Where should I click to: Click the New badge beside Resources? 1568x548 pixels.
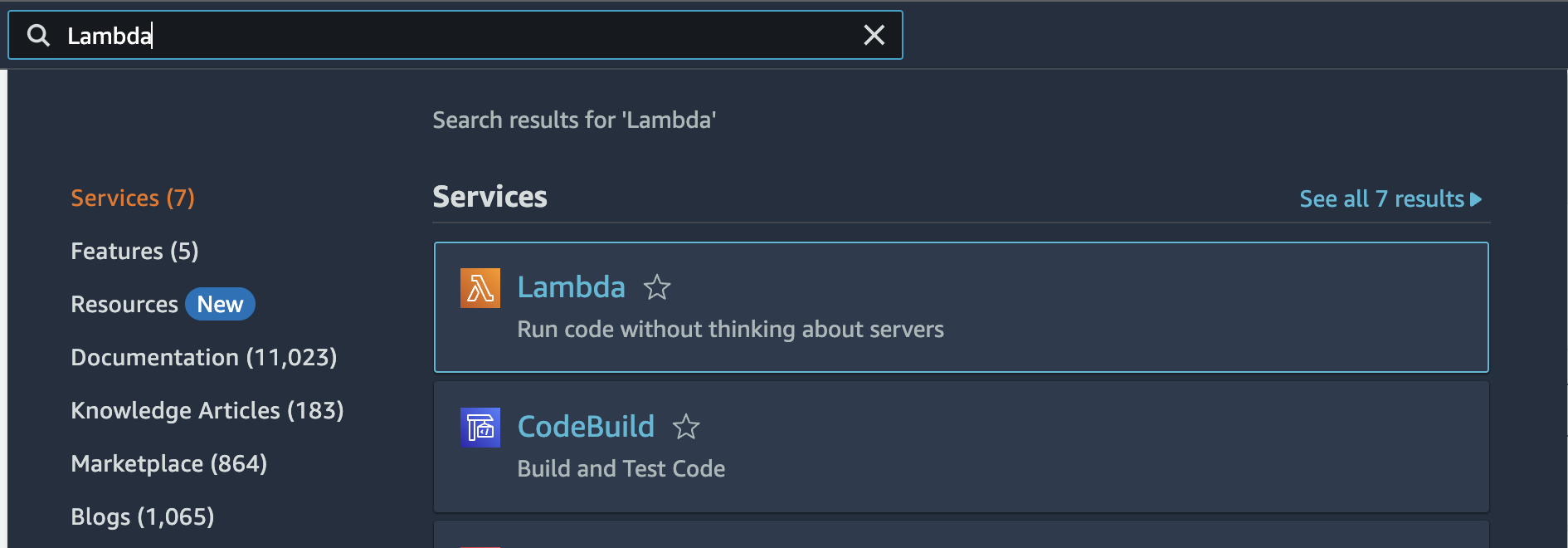[x=220, y=305]
